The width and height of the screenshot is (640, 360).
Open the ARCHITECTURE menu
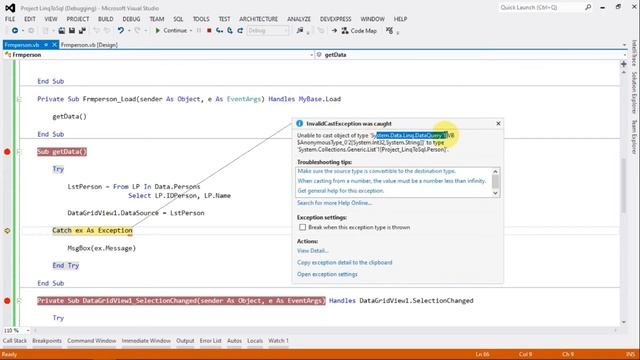[258, 19]
